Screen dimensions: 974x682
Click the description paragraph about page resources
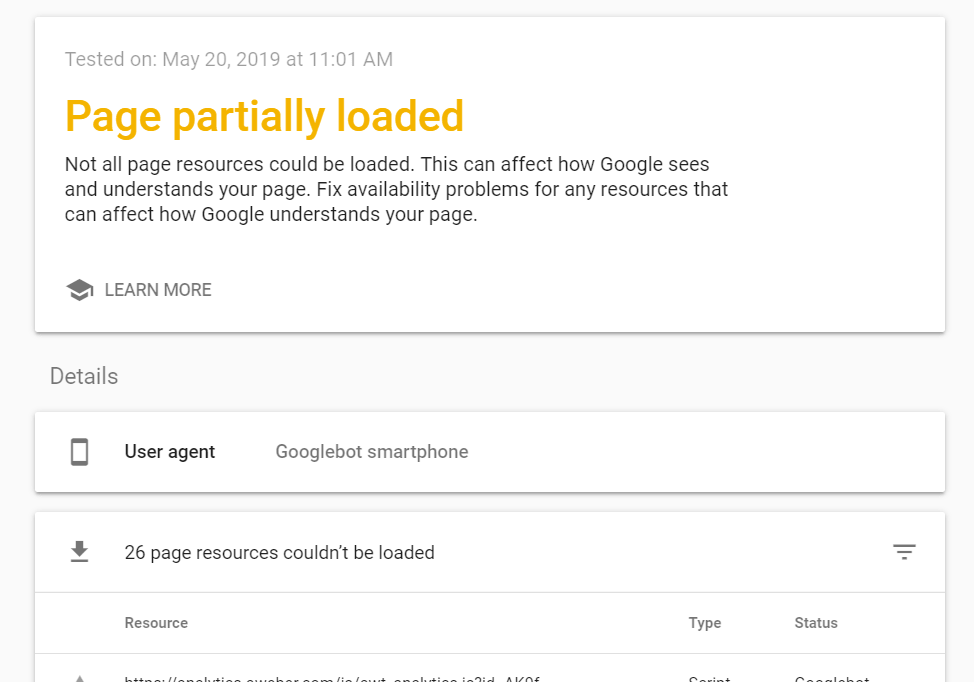(x=396, y=188)
